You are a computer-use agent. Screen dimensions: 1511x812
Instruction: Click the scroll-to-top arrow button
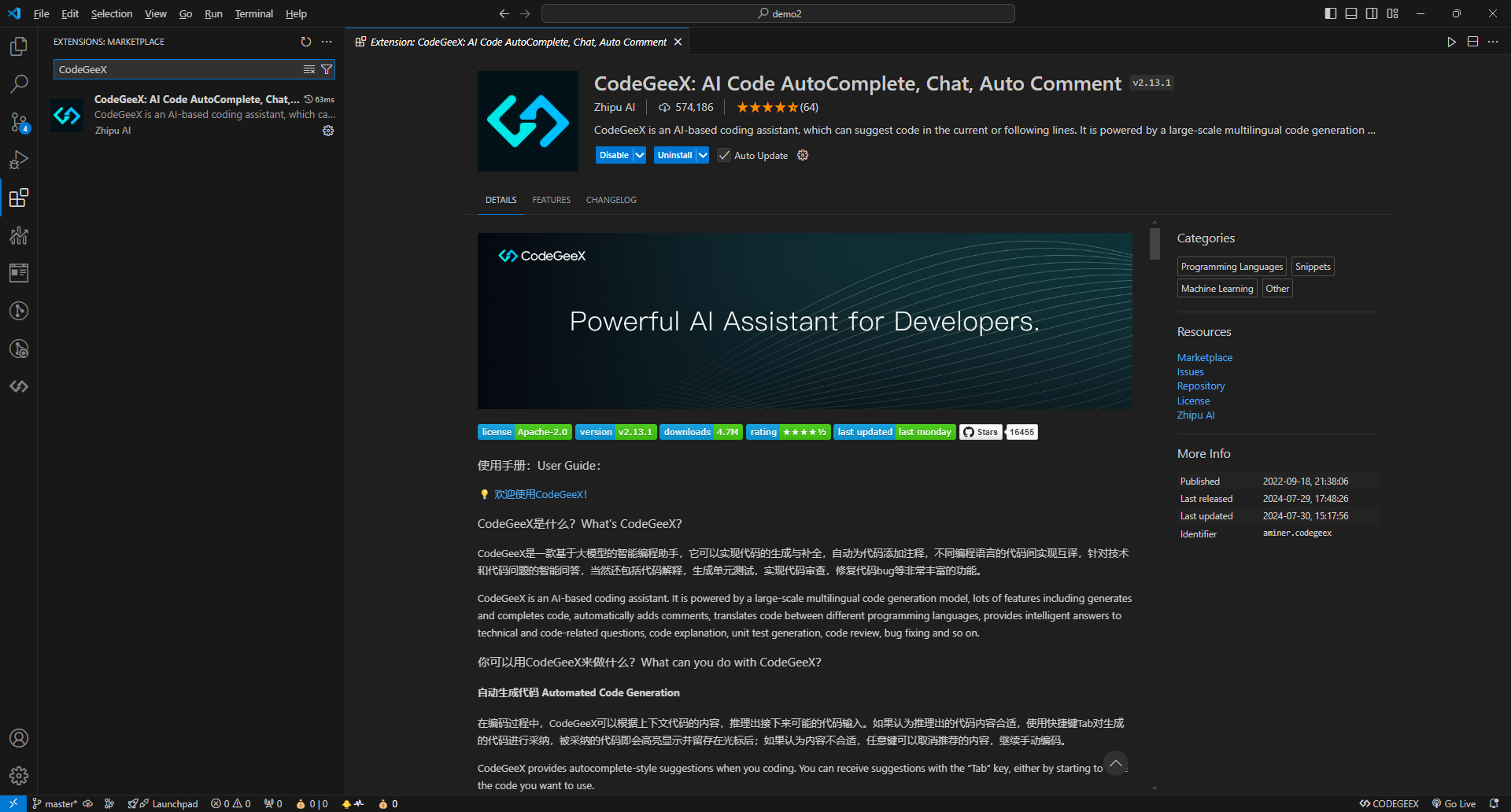pos(1115,763)
